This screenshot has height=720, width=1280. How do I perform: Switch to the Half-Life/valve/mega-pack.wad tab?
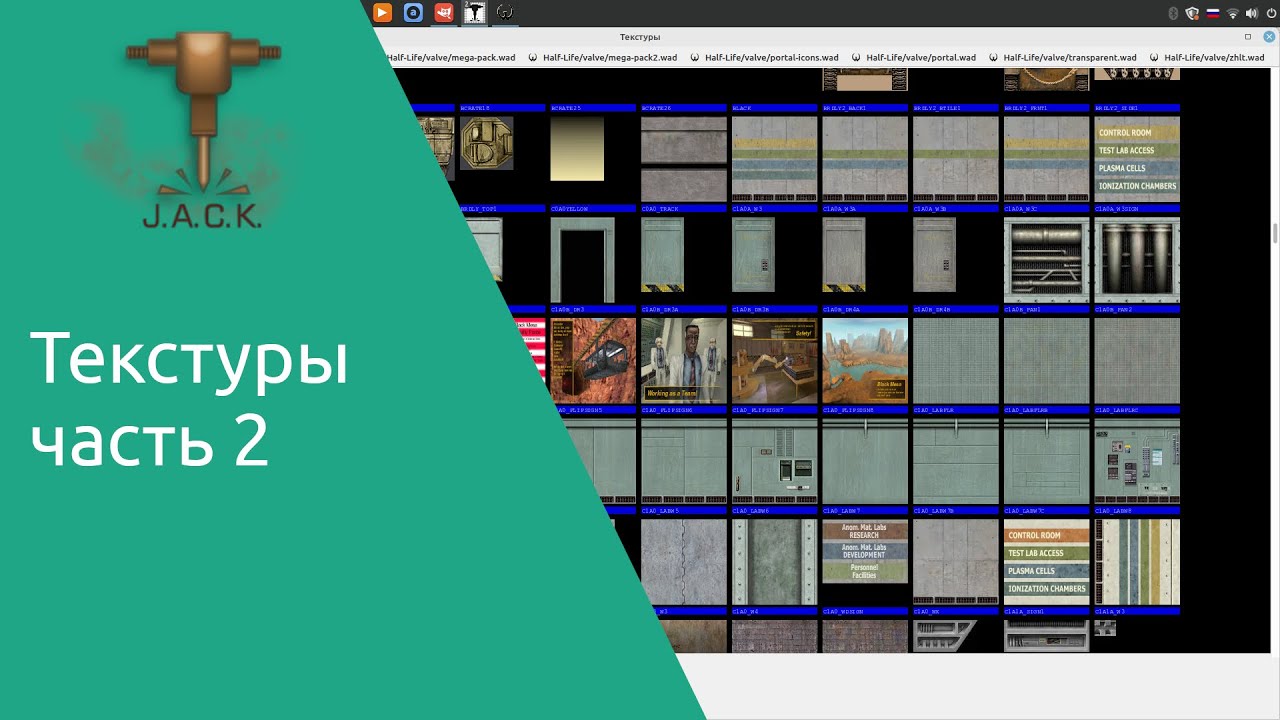[x=450, y=58]
